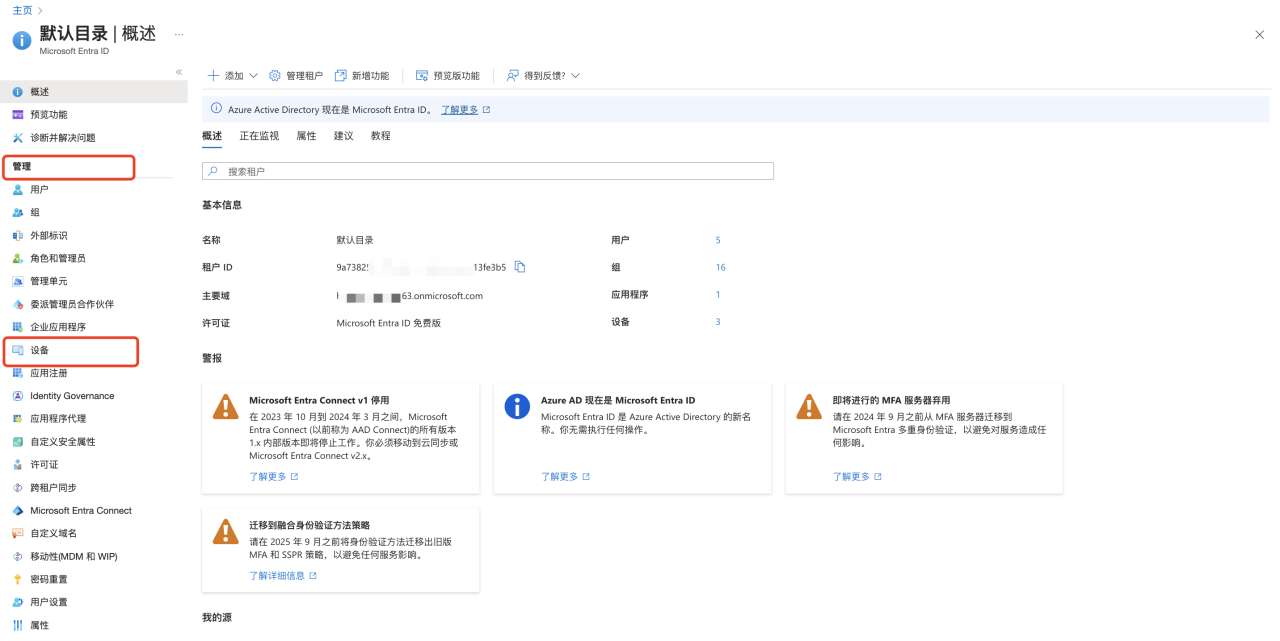Open 委派管理员合作伙伴 sidebar entry
1280x641 pixels.
pos(71,304)
